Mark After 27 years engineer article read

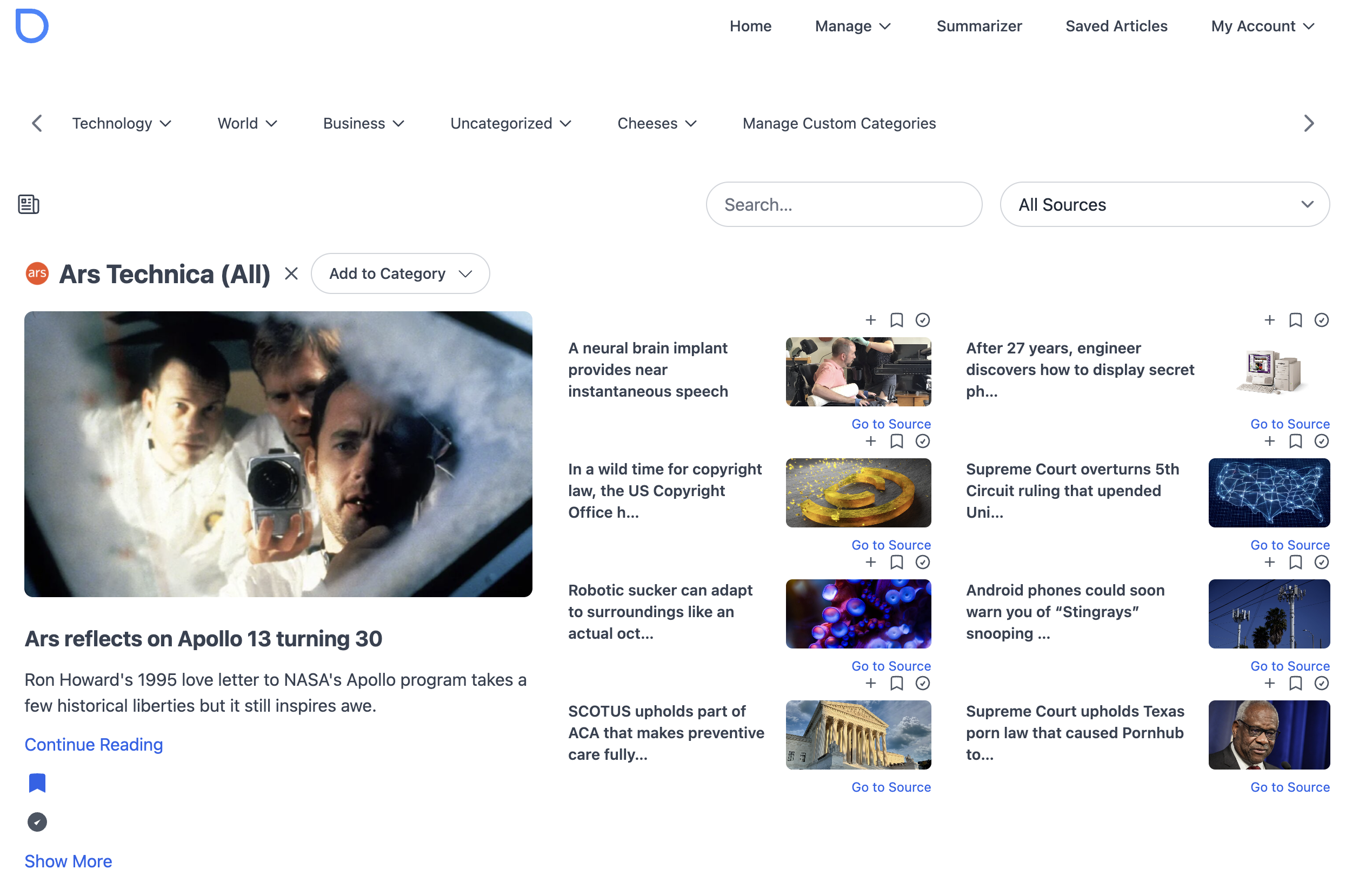tap(1321, 320)
